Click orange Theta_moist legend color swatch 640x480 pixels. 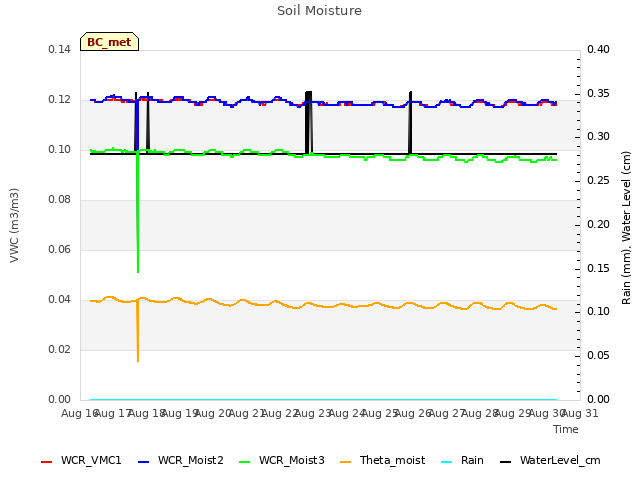point(346,462)
